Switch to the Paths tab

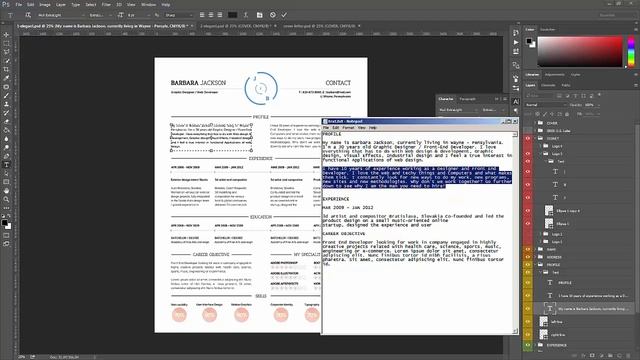[566, 85]
